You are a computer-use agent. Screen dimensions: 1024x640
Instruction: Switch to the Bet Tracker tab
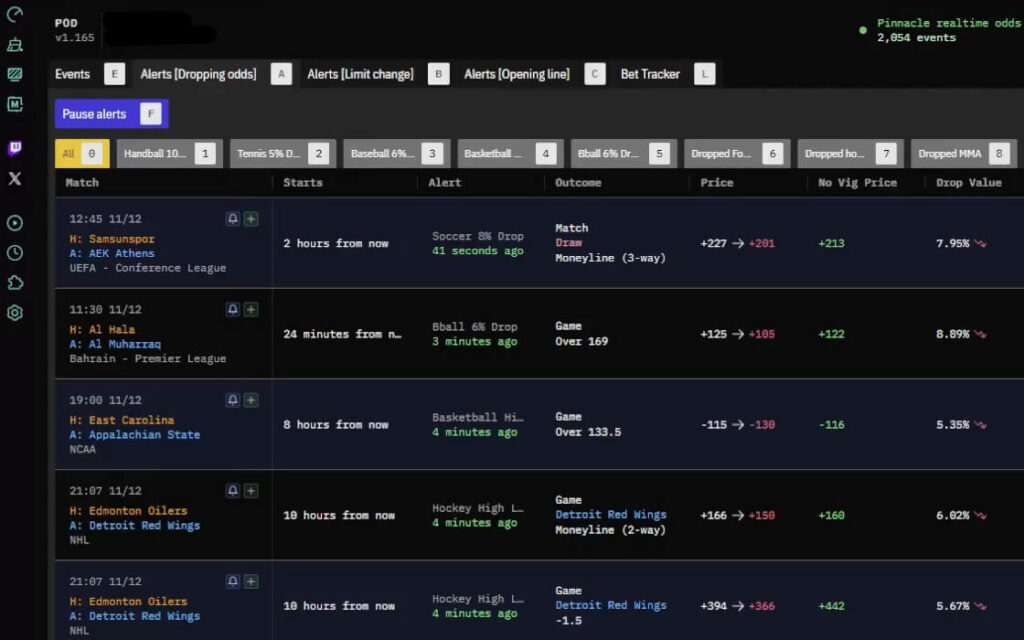tap(648, 73)
